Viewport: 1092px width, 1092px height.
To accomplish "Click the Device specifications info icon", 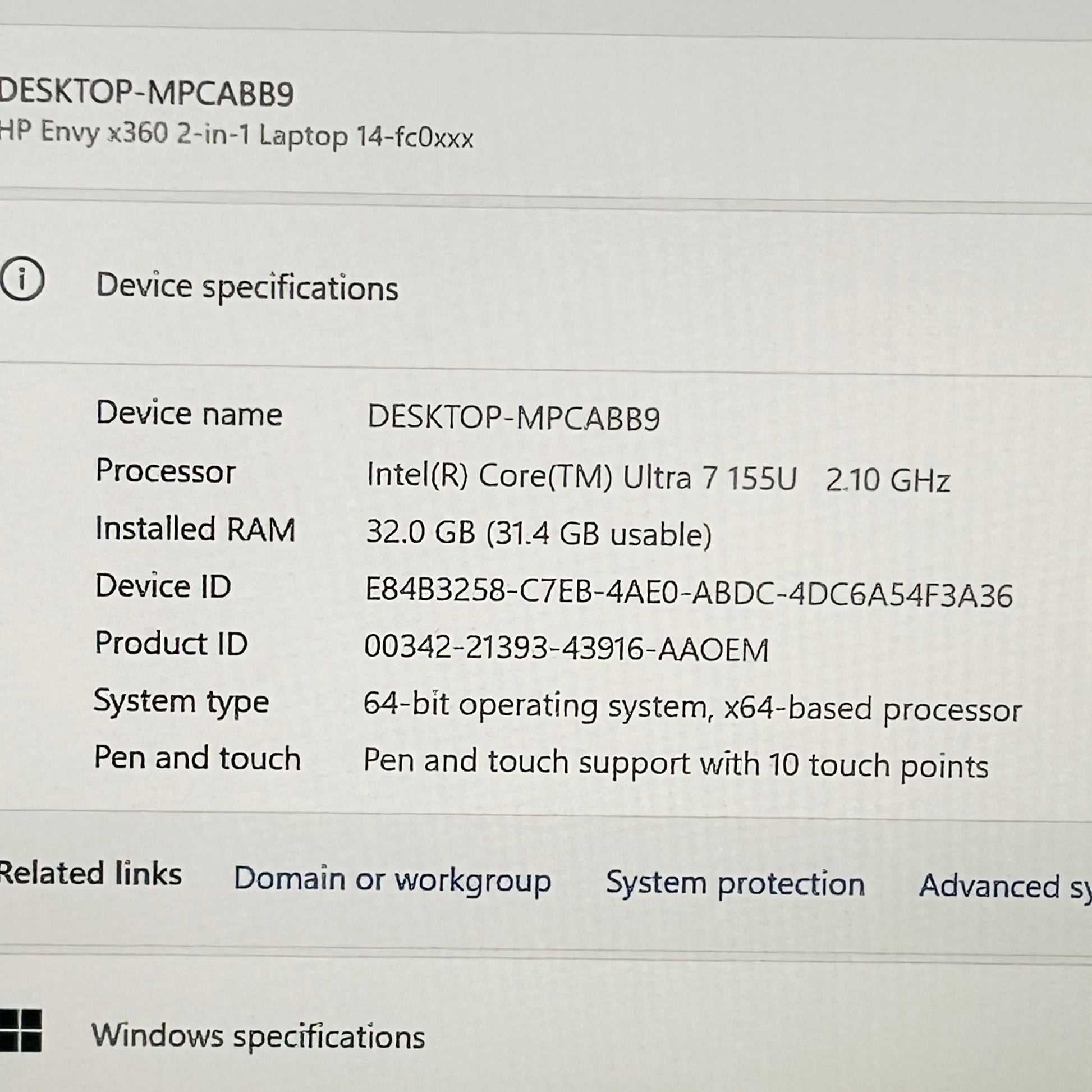I will point(21,279).
